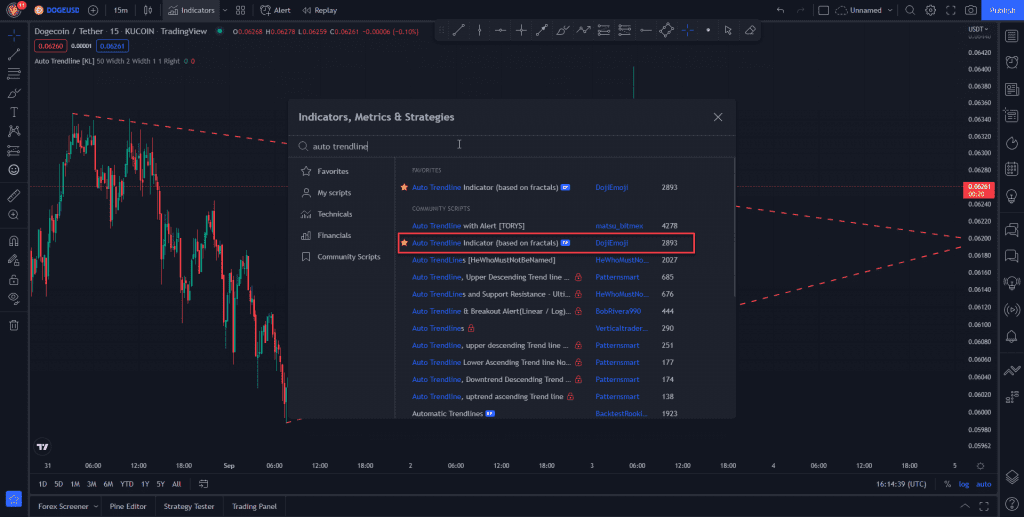Viewport: 1024px width, 517px height.
Task: Open the 15m timeframe dropdown
Action: click(120, 10)
